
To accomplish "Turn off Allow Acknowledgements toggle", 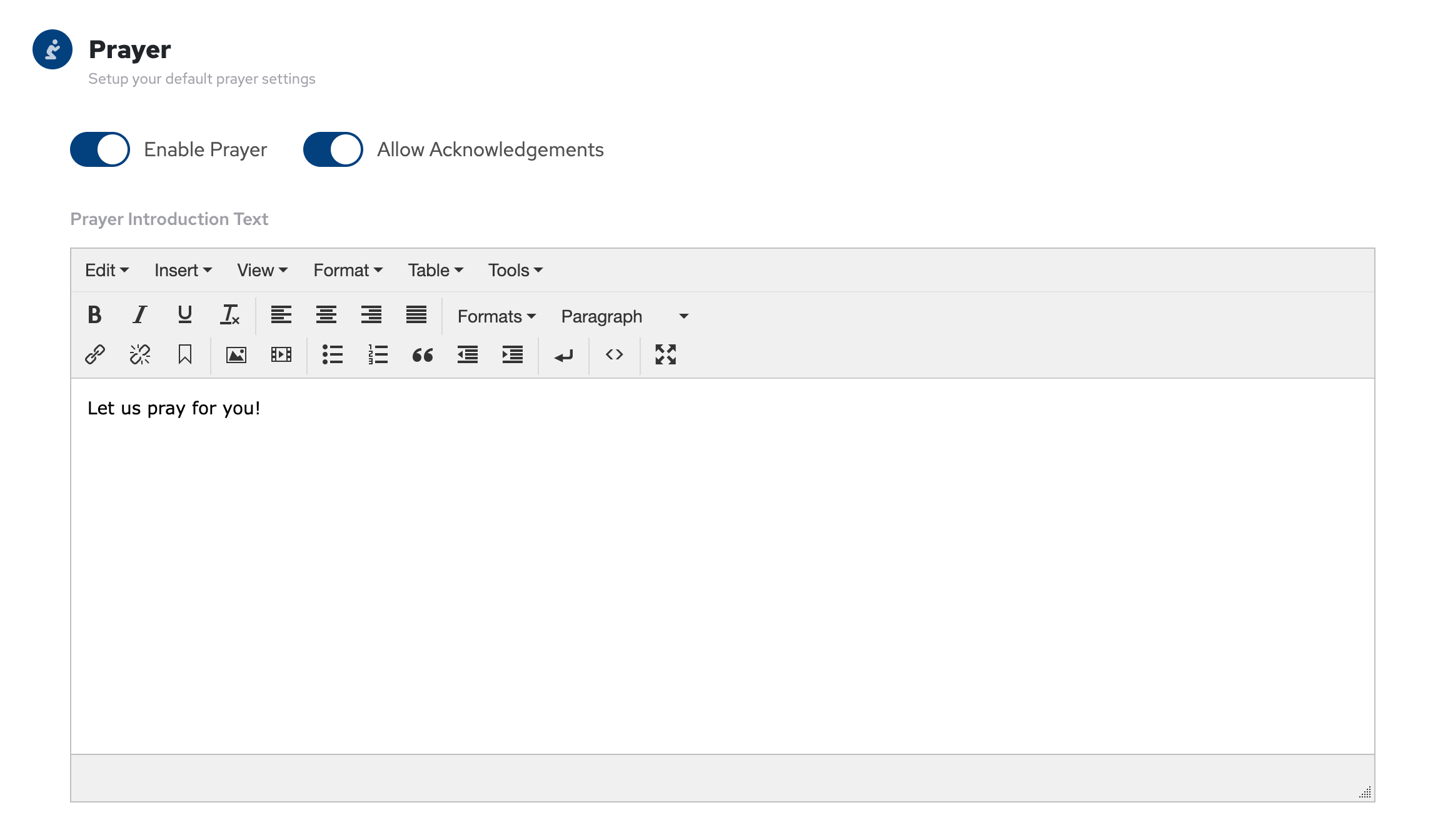I will tap(333, 149).
